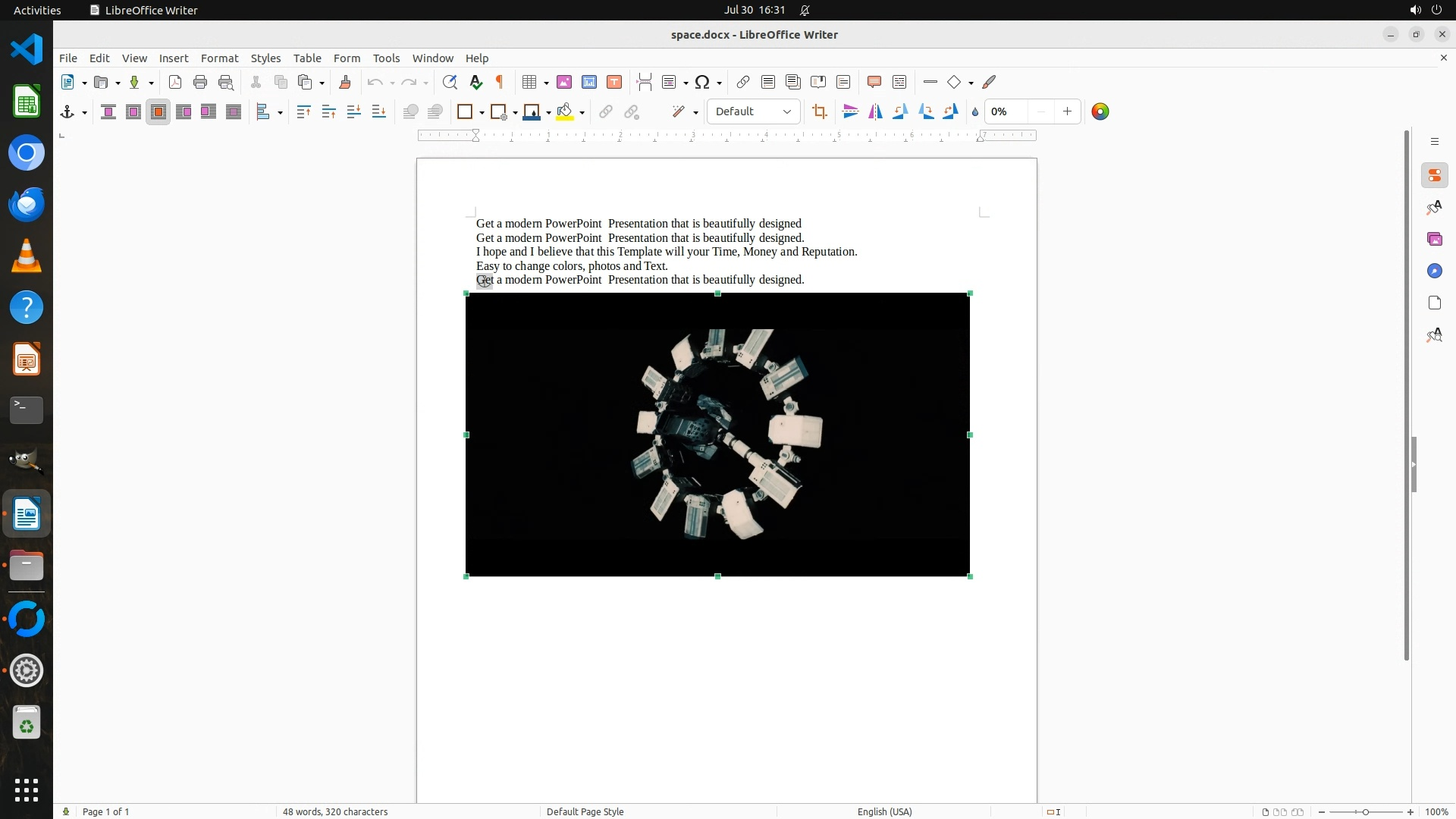Adjust the zoom slider in status bar
This screenshot has height=819, width=1456.
coord(1365,811)
